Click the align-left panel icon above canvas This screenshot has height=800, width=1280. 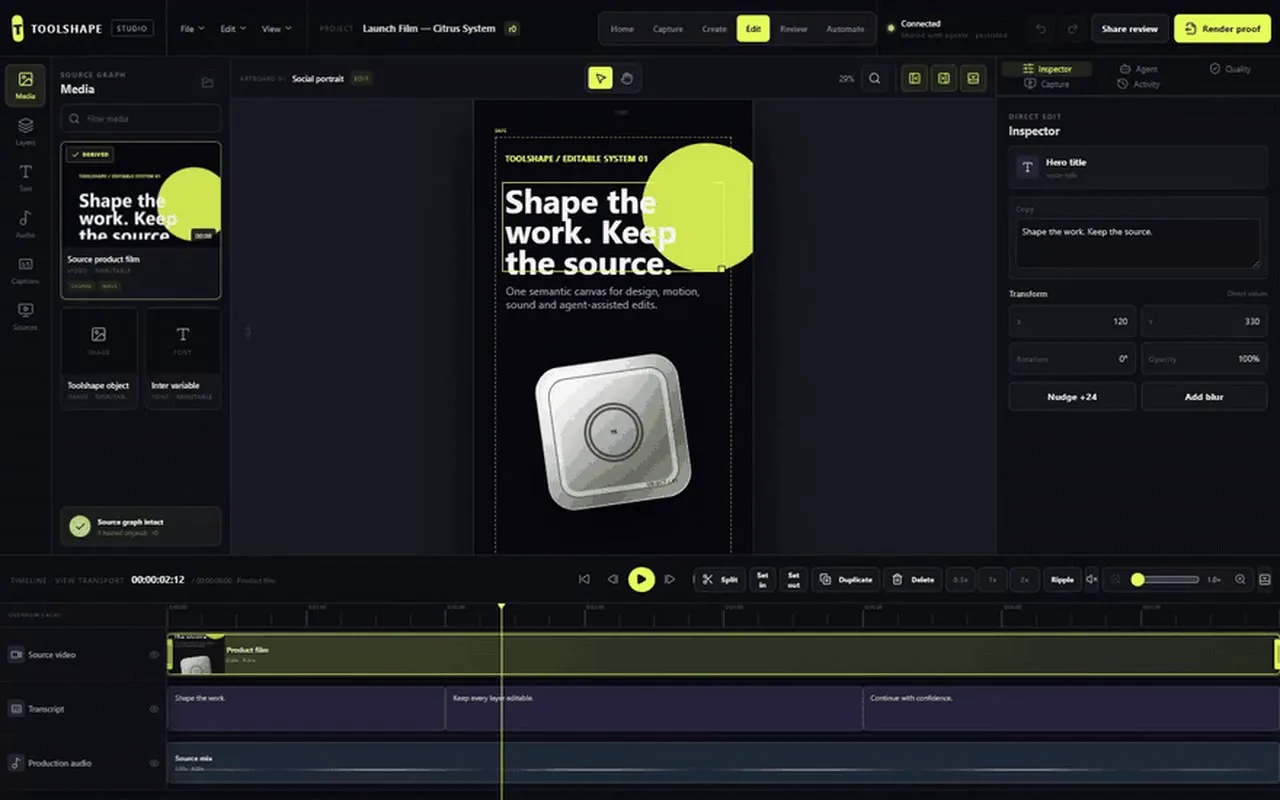[914, 78]
